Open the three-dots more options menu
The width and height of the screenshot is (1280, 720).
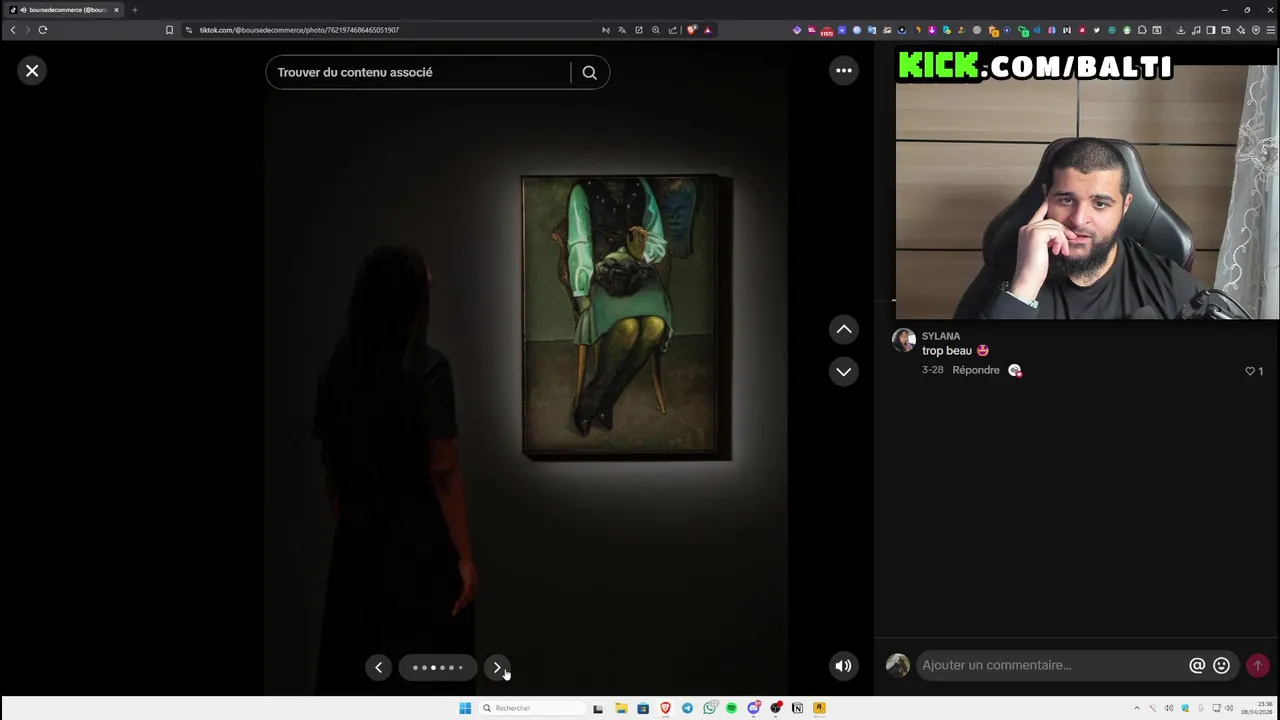pos(844,70)
